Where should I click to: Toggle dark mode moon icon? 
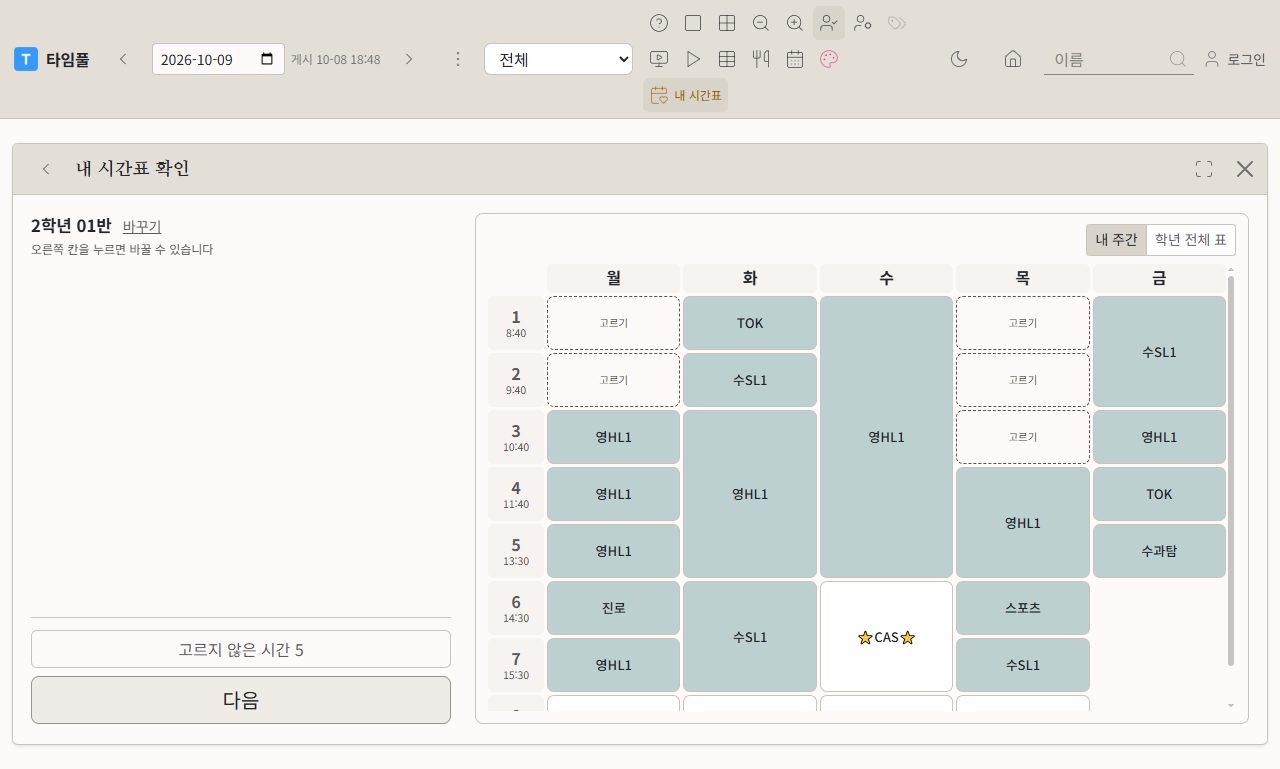tap(959, 59)
